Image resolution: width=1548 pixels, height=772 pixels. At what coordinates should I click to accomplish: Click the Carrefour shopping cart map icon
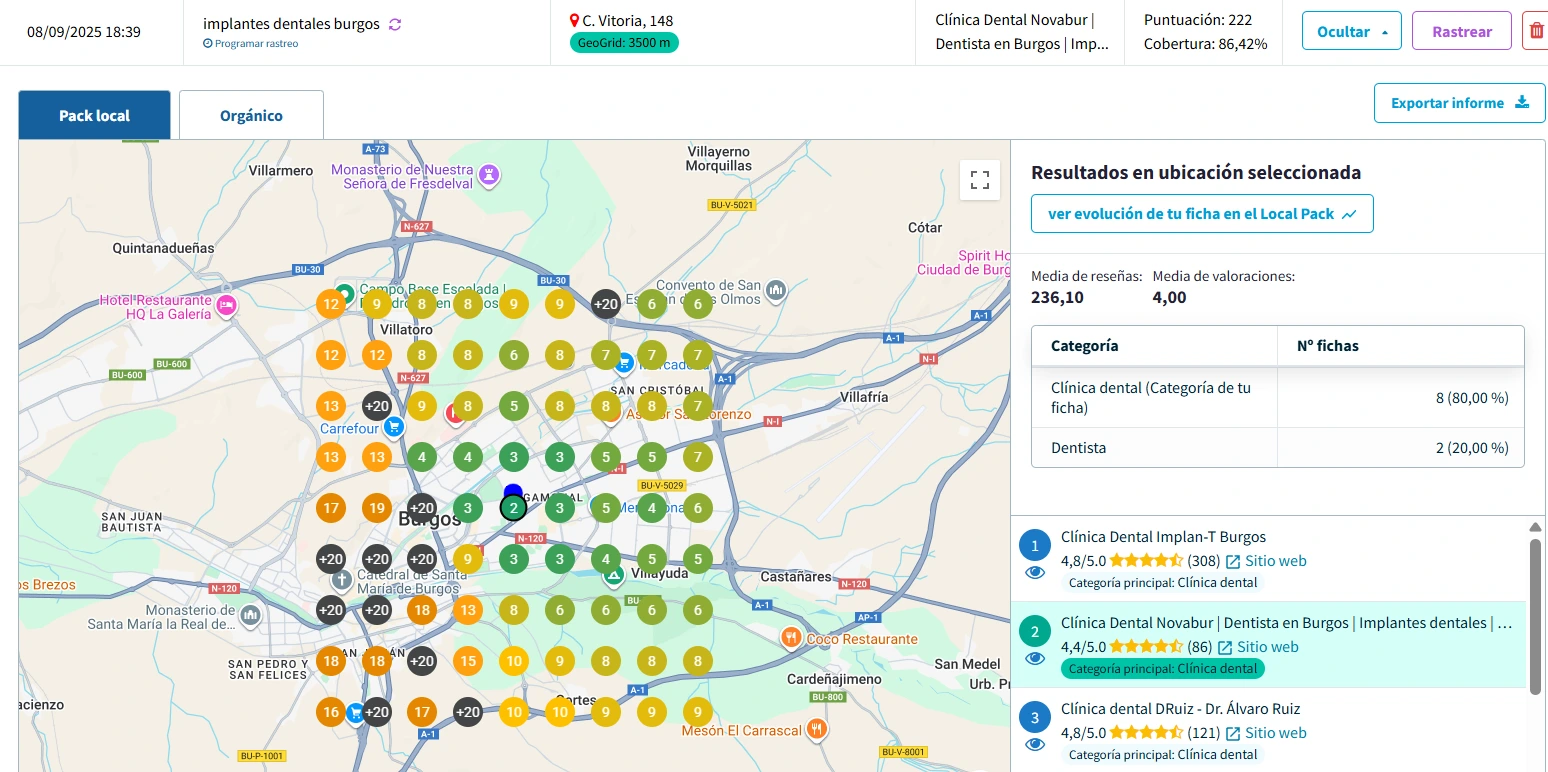(x=394, y=427)
